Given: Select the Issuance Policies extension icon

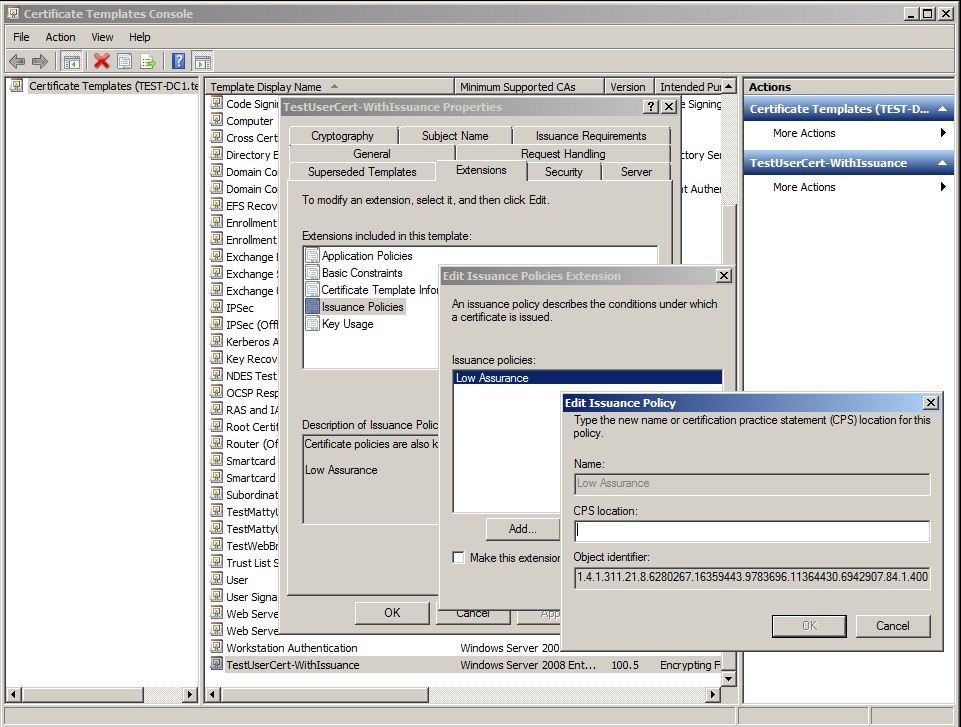Looking at the screenshot, I should pyautogui.click(x=312, y=307).
